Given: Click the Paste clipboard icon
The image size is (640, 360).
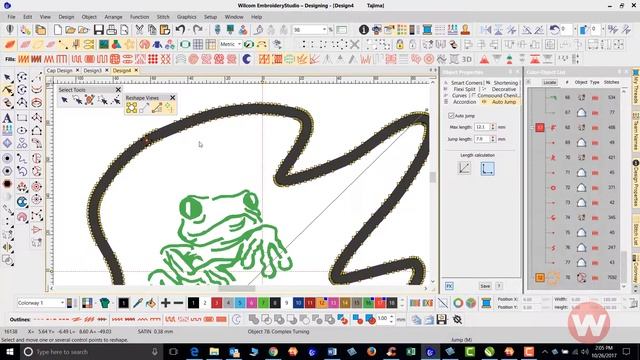Looking at the screenshot, I should (164, 30).
